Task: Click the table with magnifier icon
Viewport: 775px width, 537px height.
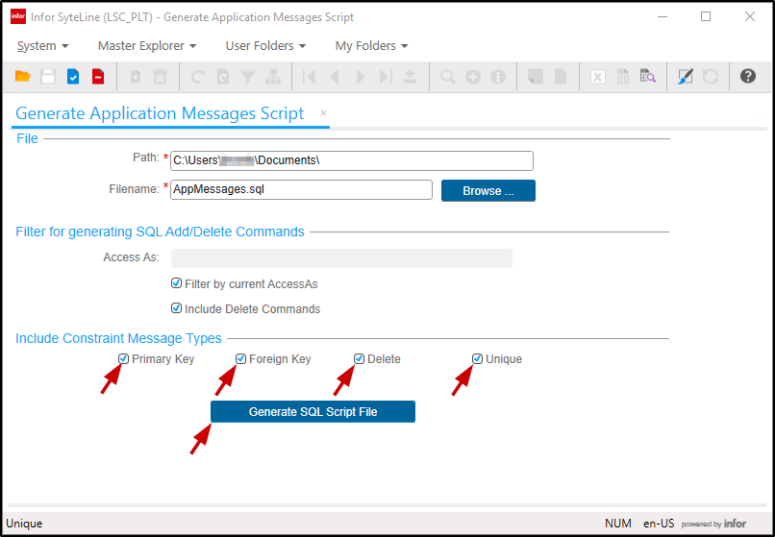Action: point(648,76)
